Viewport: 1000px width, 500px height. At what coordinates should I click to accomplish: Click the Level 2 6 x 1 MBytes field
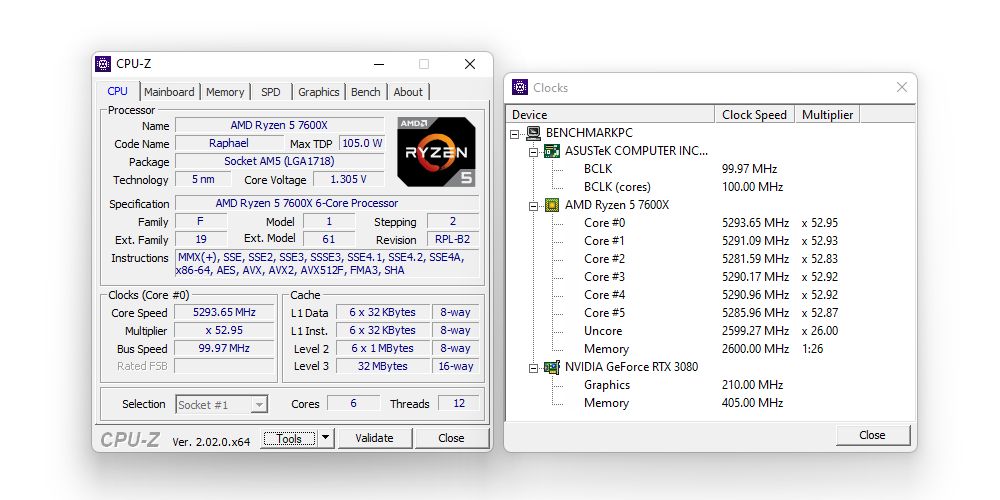pos(382,349)
